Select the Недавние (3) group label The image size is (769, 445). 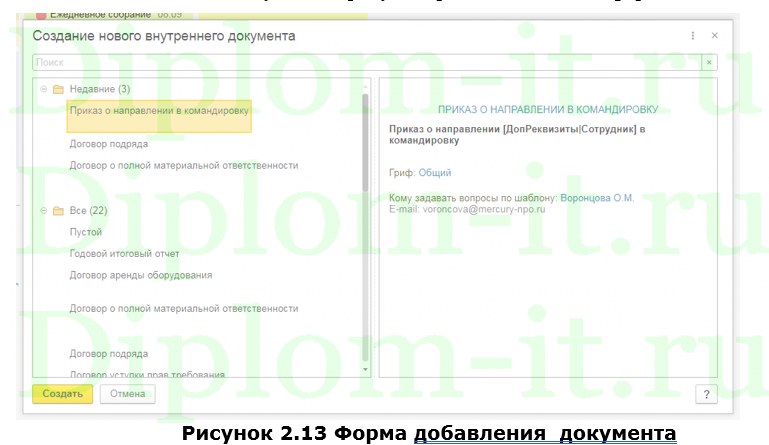pyautogui.click(x=100, y=89)
